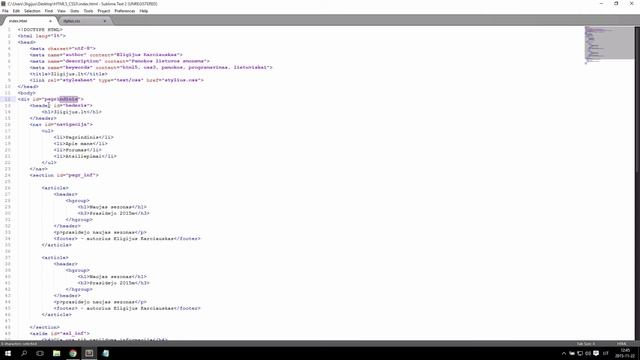Image resolution: width=640 pixels, height=360 pixels.
Task: Open the Tools menu
Action: tap(88, 11)
